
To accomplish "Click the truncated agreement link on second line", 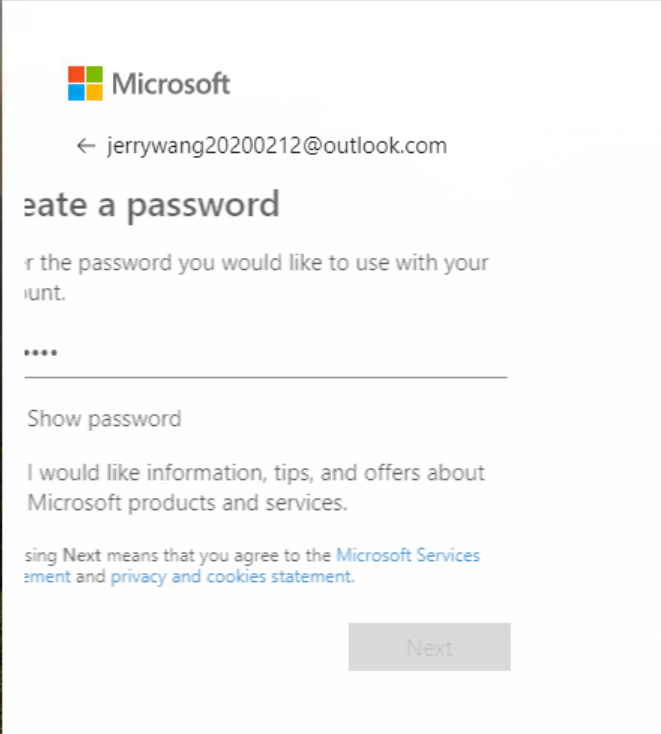I will 46,577.
